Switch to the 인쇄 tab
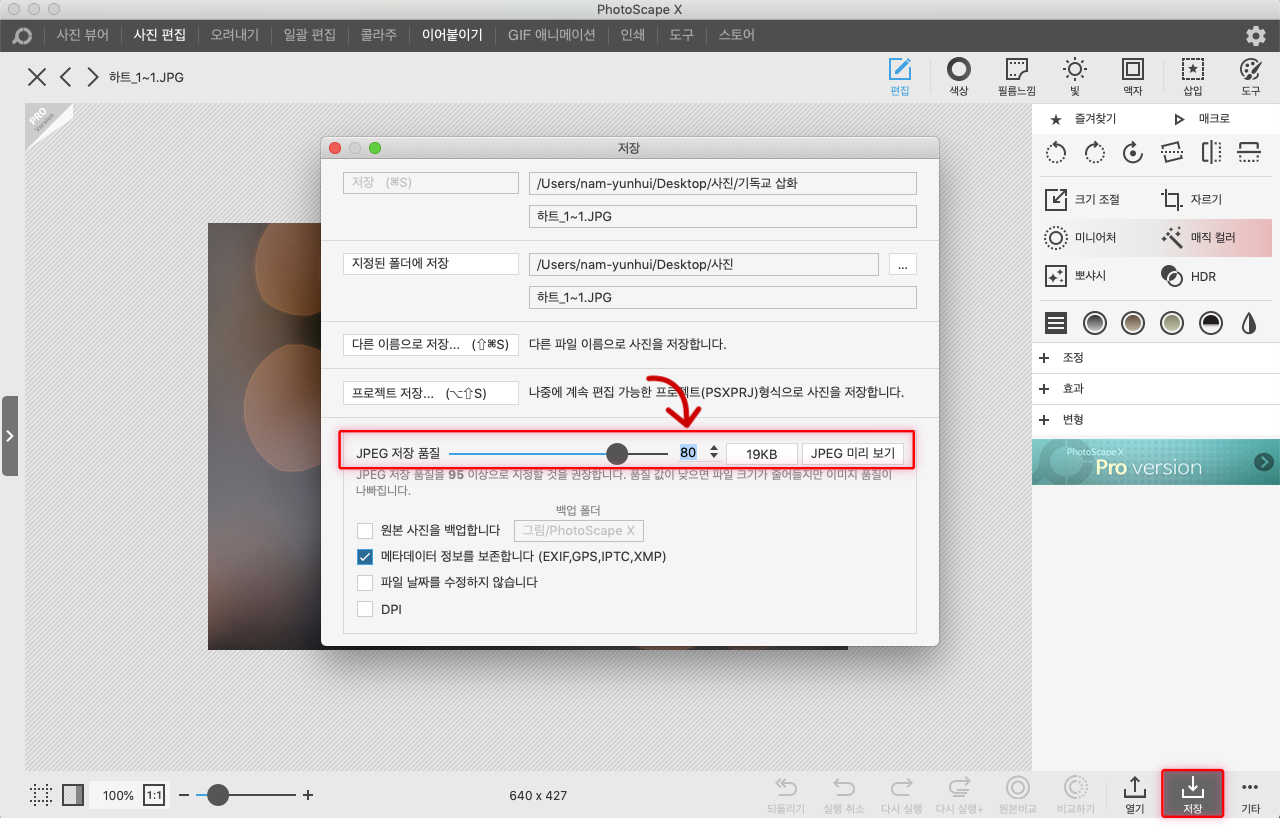Viewport: 1280px width, 836px height. tap(632, 35)
